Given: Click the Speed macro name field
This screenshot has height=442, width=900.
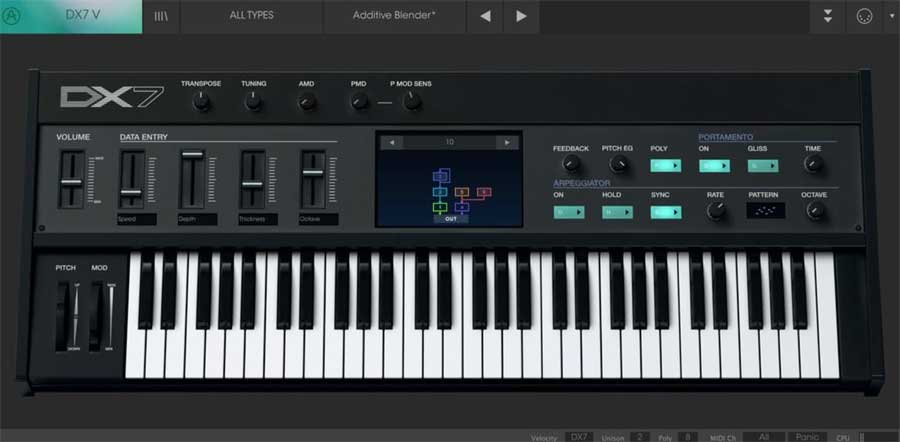Looking at the screenshot, I should coord(137,219).
